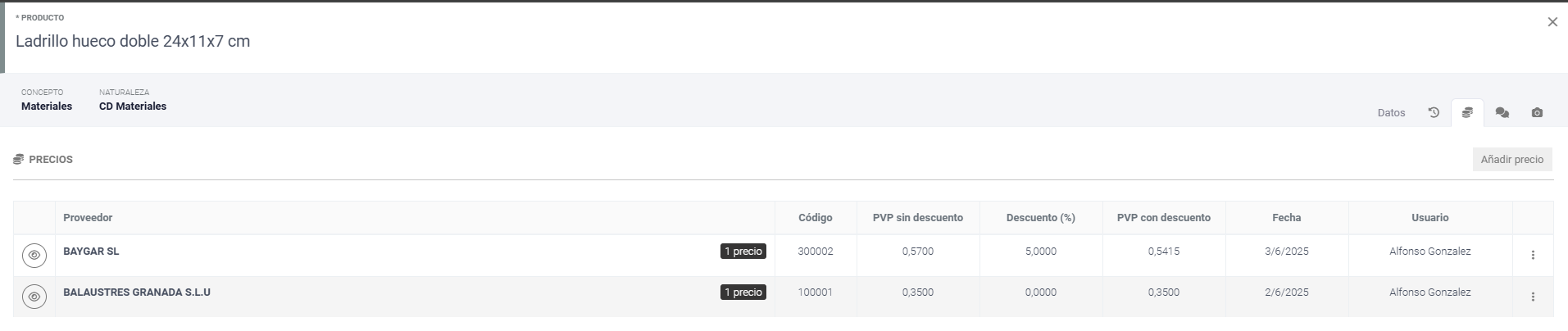Click the Código column header

click(815, 218)
